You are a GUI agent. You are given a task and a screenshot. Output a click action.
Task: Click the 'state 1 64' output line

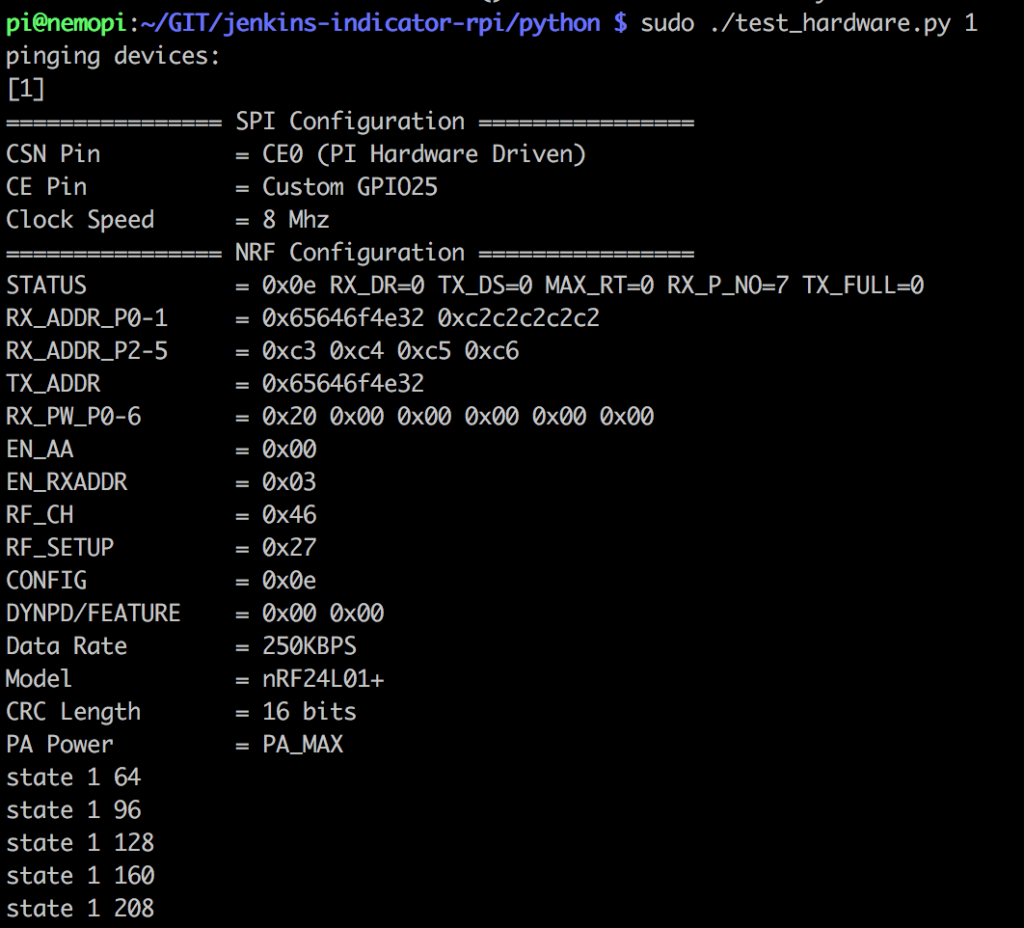point(73,777)
